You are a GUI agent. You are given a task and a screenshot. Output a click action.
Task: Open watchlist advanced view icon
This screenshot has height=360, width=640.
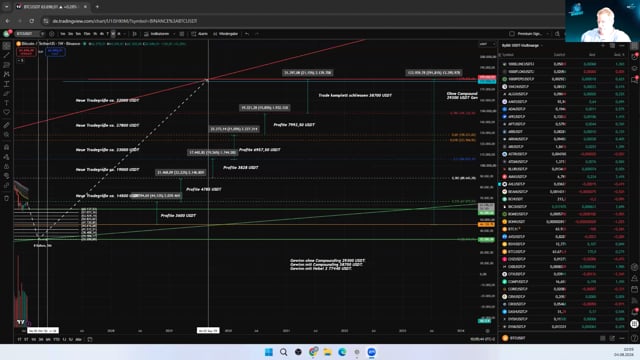(x=612, y=46)
